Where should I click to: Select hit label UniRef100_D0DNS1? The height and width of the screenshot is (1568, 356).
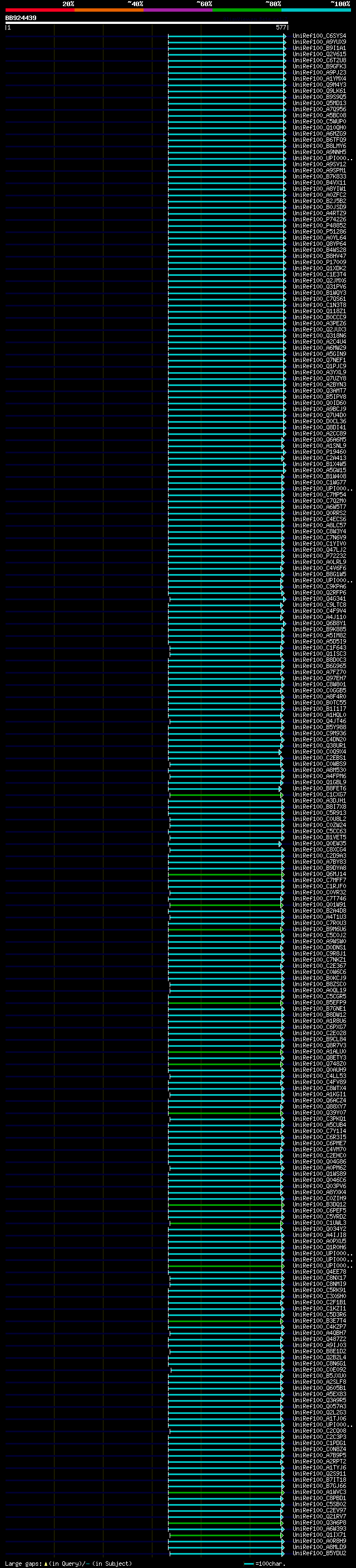pyautogui.click(x=319, y=948)
